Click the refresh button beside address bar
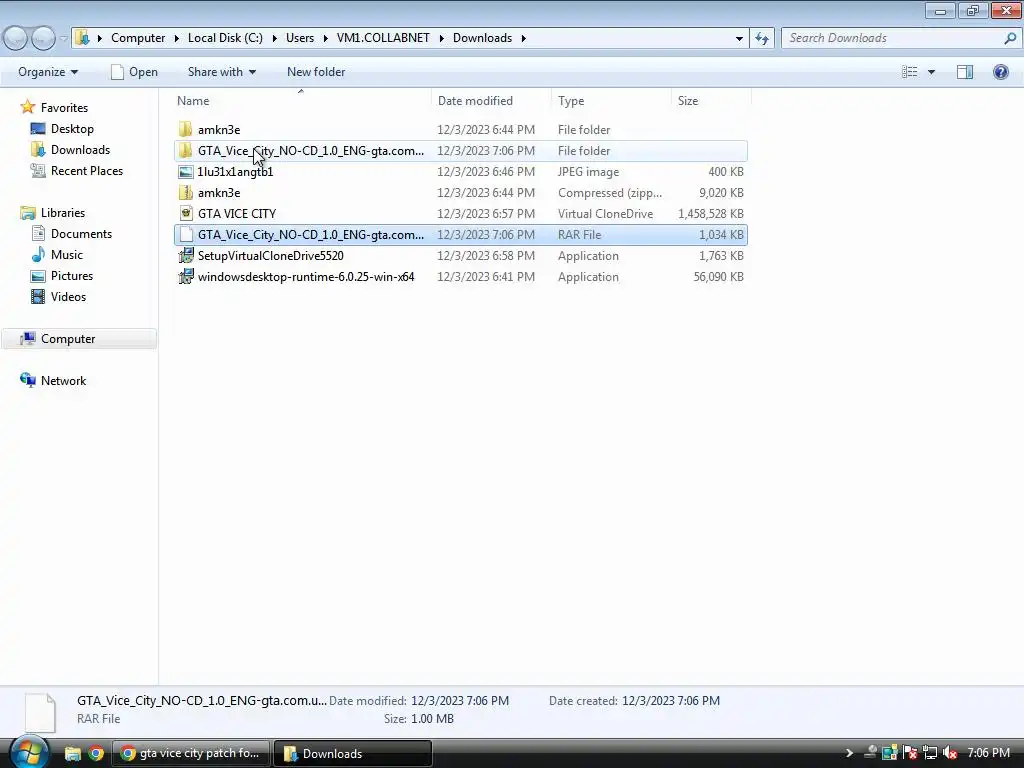The image size is (1024, 768). tap(761, 38)
